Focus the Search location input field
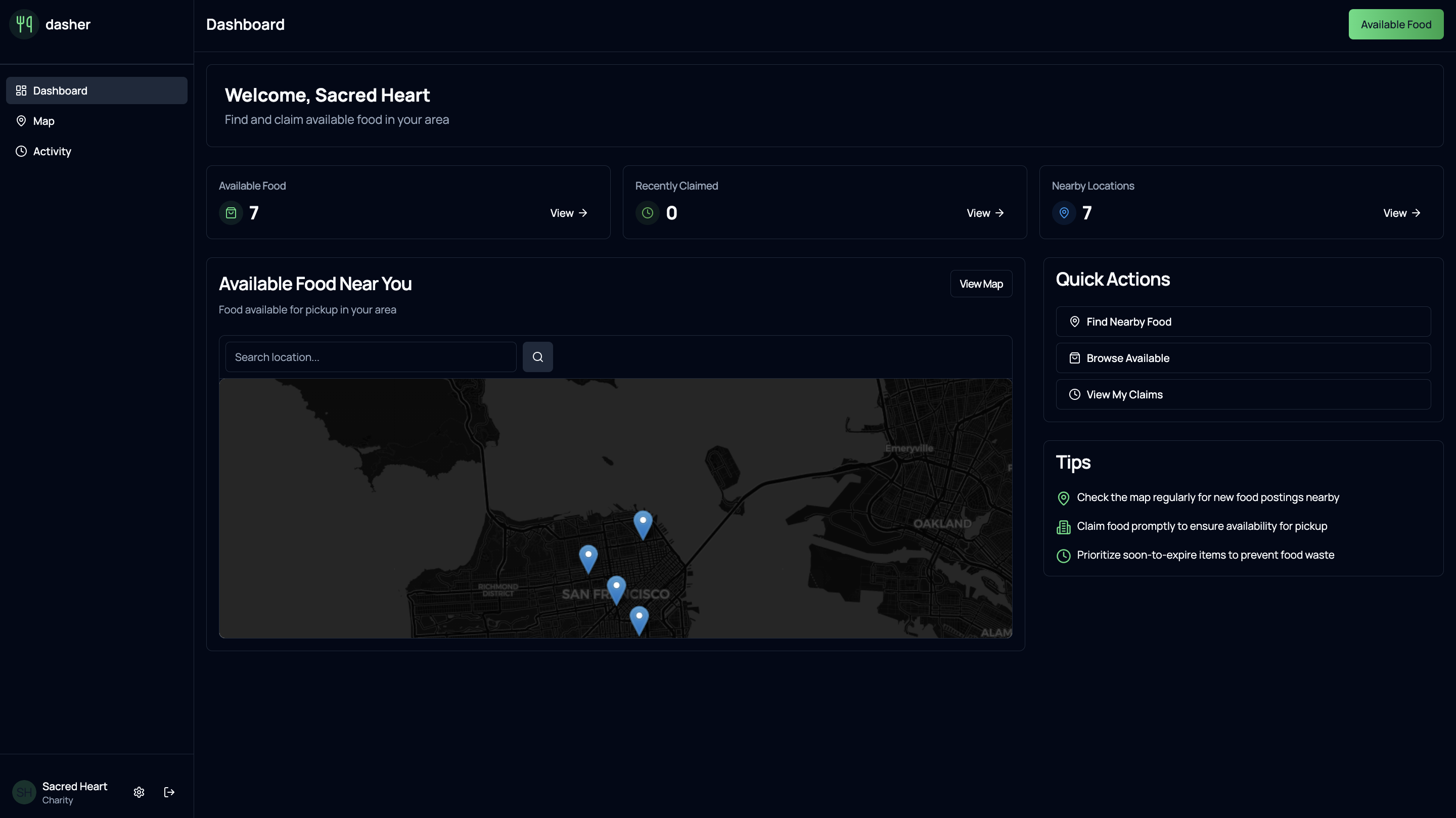This screenshot has height=818, width=1456. [x=370, y=357]
